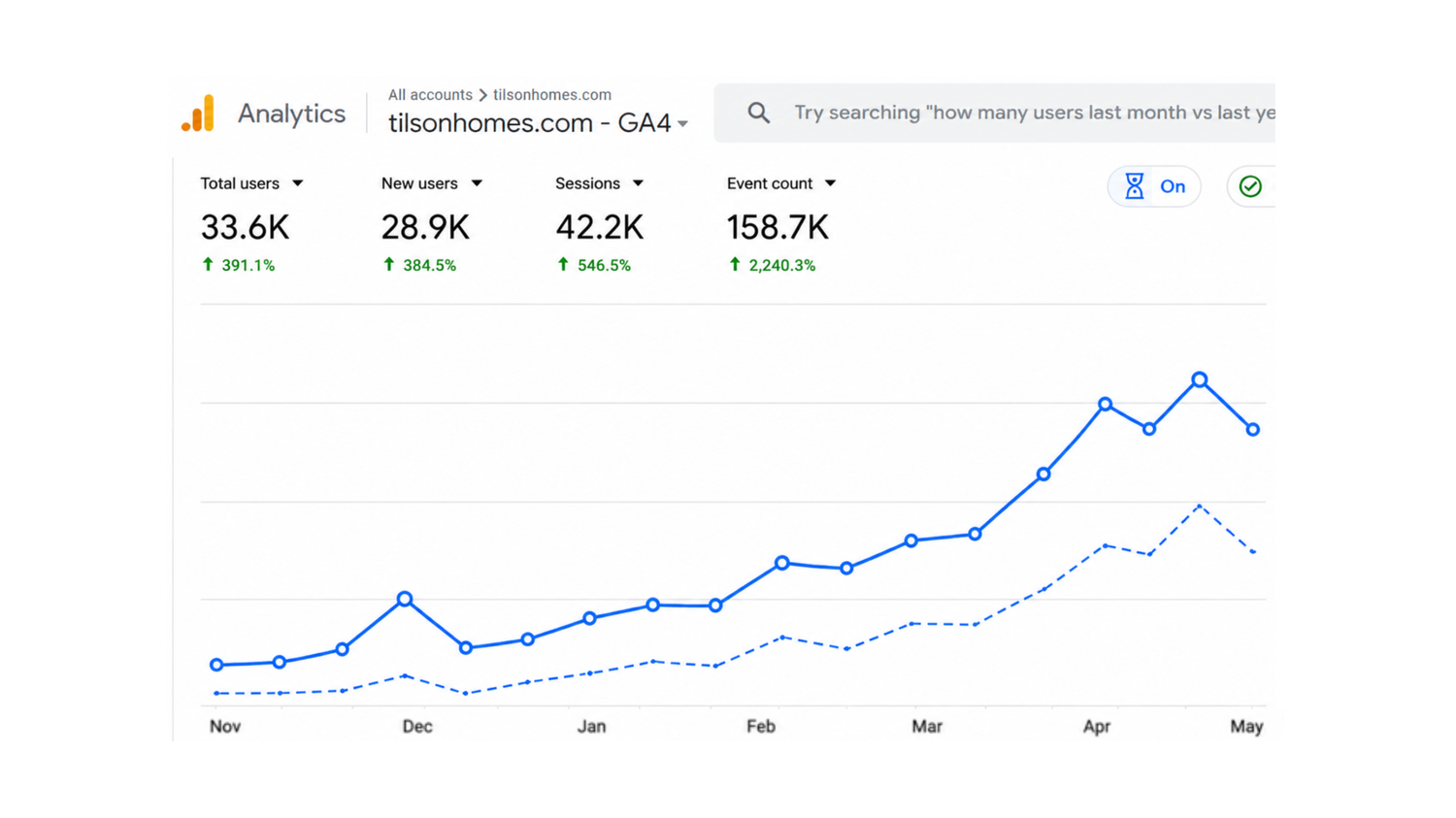Click the Analytics product name
The image size is (1456, 818).
tap(291, 114)
